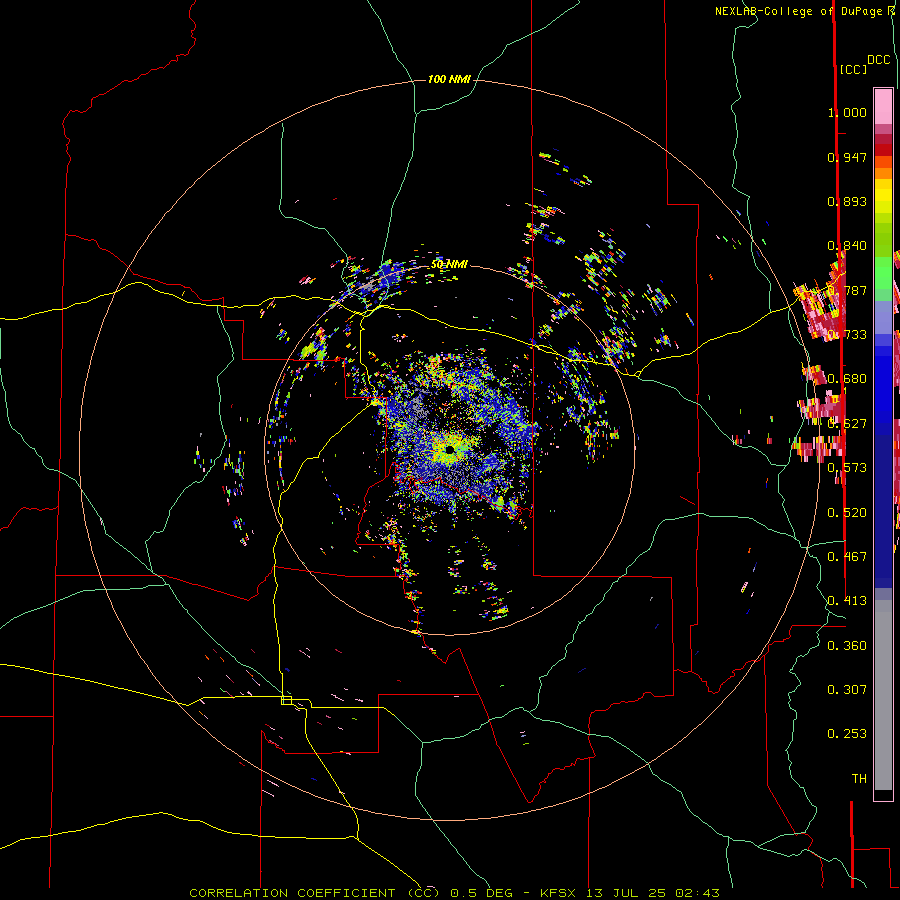Screen dimensions: 900x900
Task: Pick the light pink swatch at color bar top
Action: click(883, 106)
